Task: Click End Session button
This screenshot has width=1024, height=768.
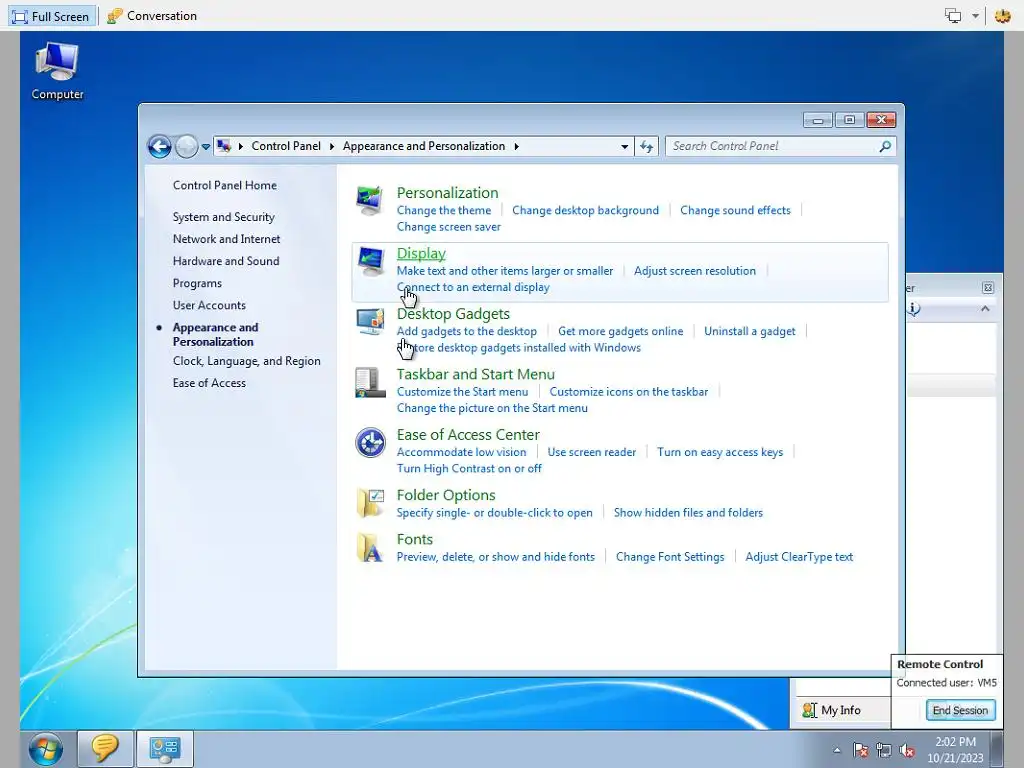Action: (960, 710)
